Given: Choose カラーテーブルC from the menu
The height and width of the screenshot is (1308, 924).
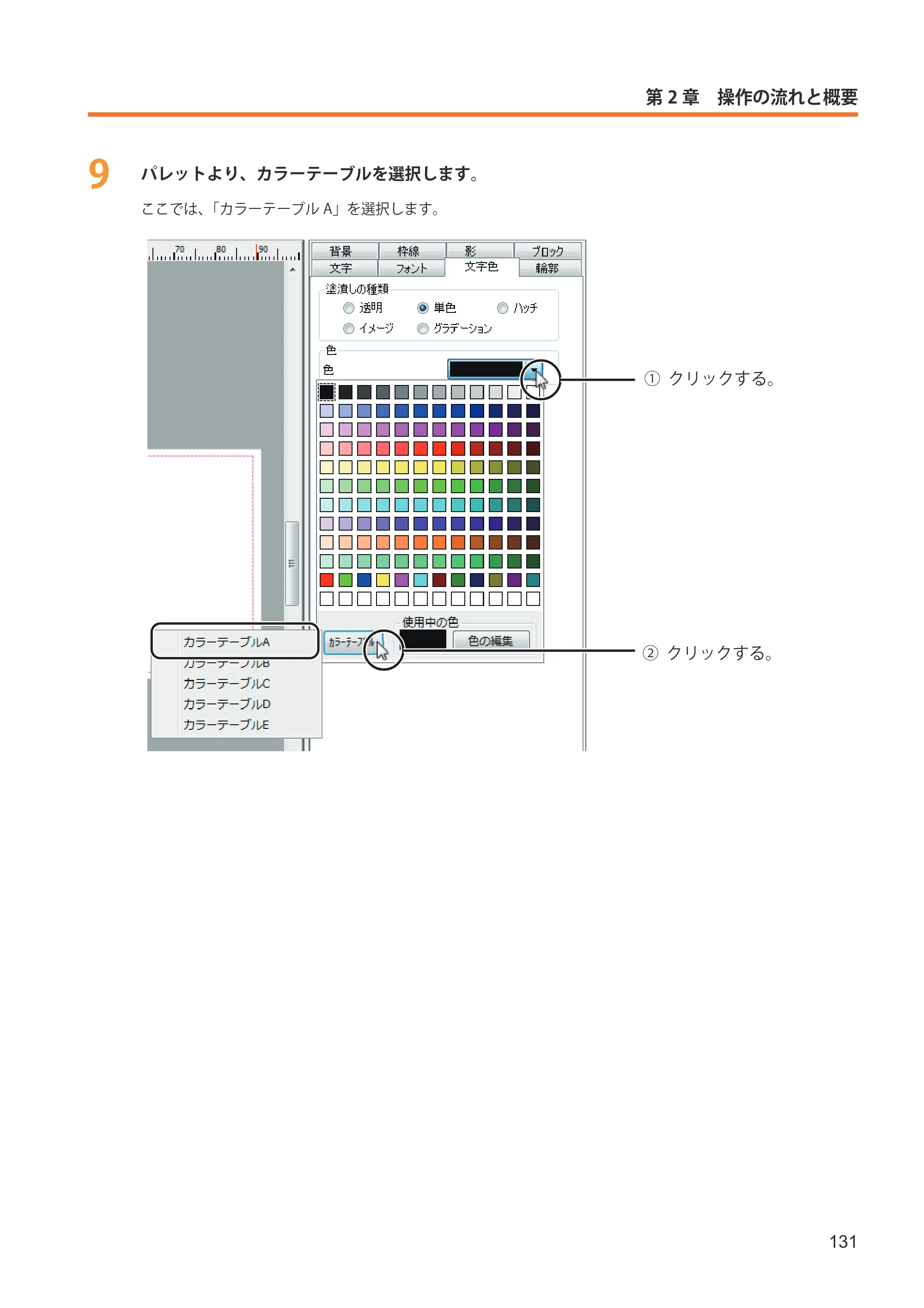Looking at the screenshot, I should [x=236, y=684].
